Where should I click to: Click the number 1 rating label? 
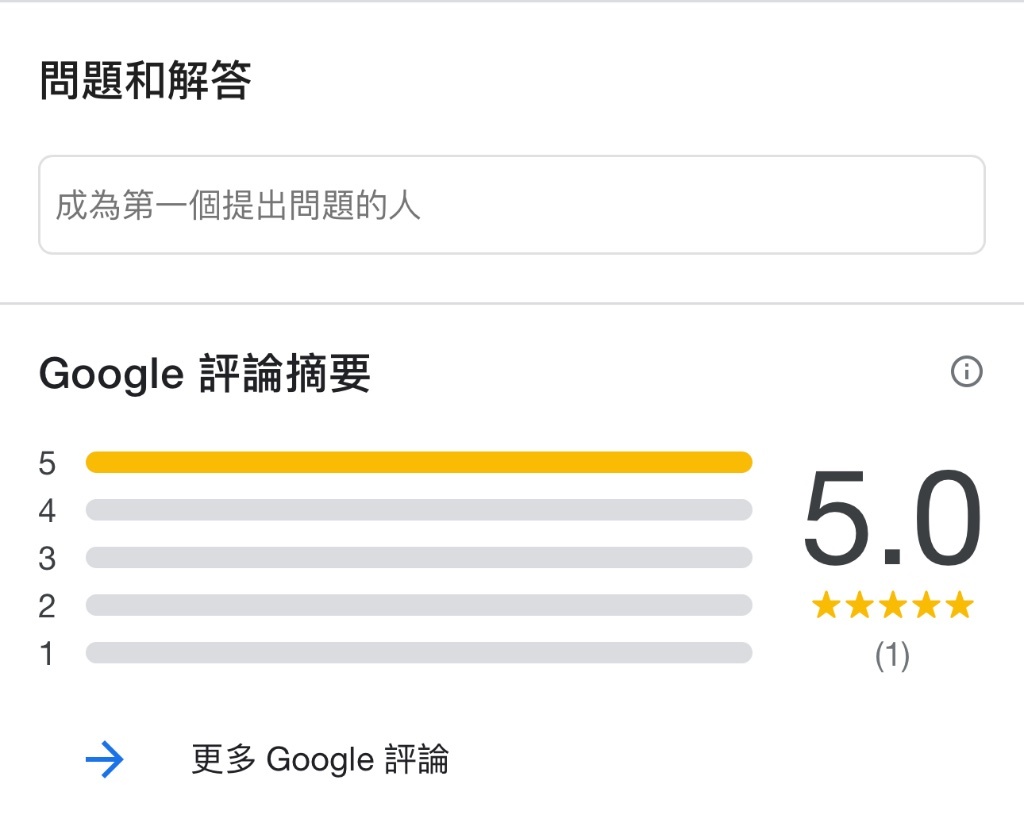[47, 654]
